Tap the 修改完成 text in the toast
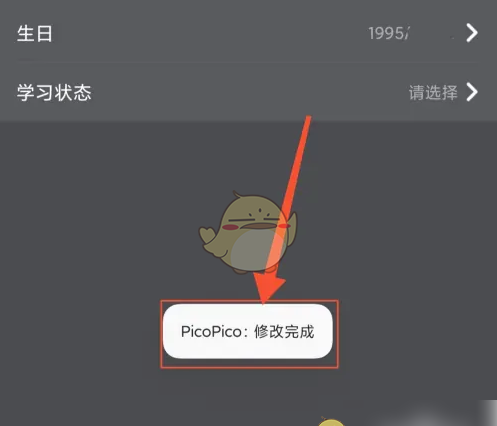This screenshot has width=497, height=426. pyautogui.click(x=284, y=332)
